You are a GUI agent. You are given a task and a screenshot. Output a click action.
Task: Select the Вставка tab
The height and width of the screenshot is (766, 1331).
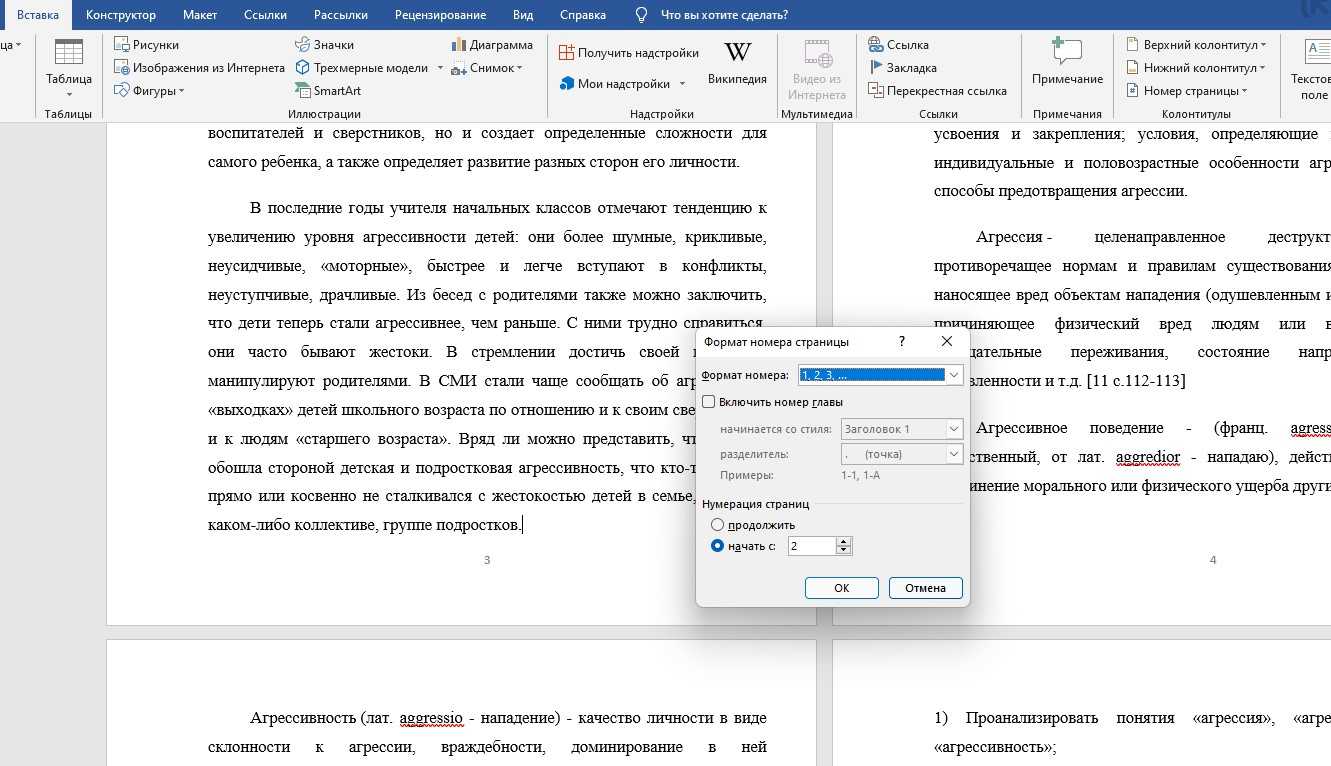(37, 15)
